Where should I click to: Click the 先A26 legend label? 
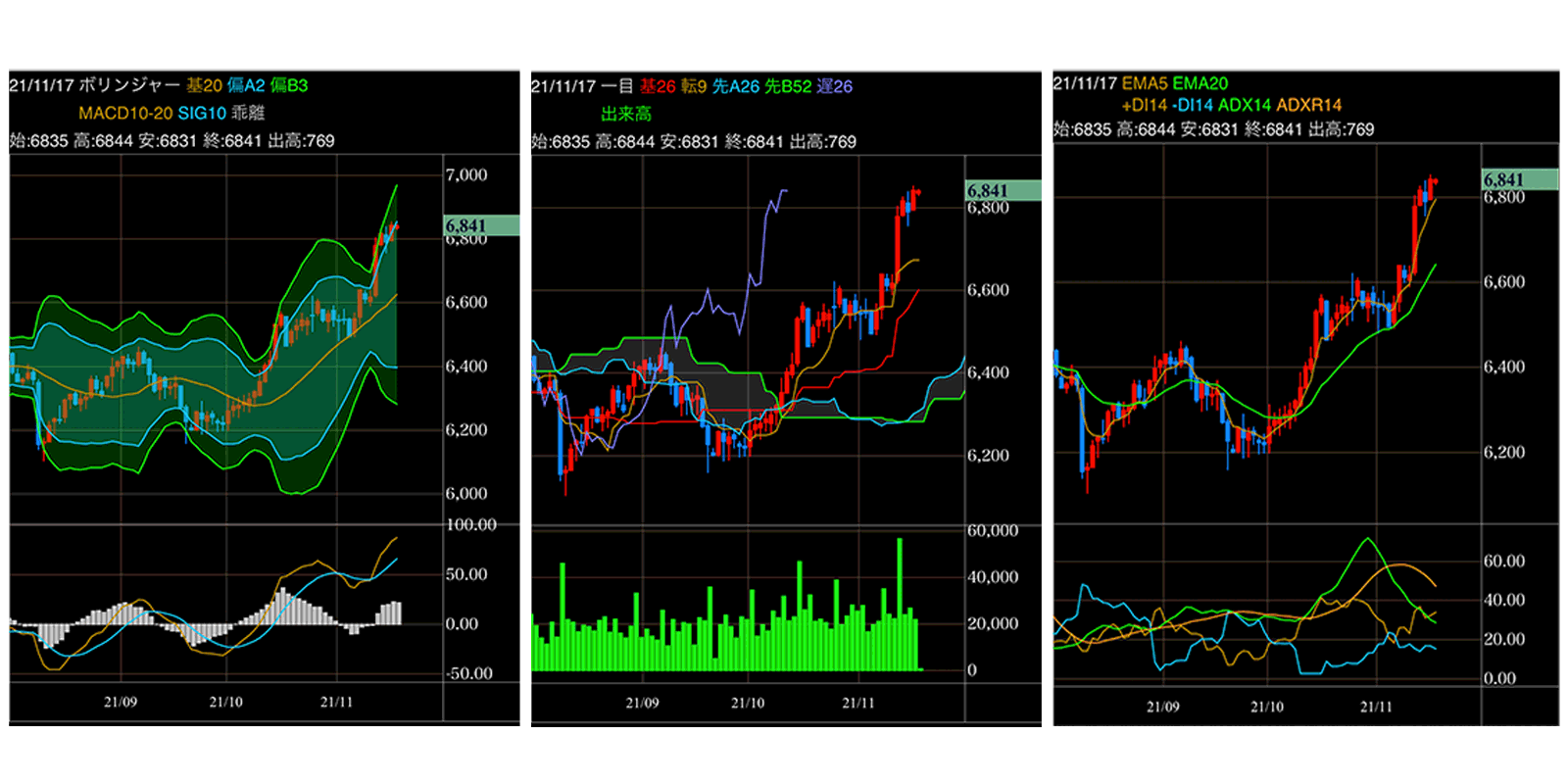[736, 86]
